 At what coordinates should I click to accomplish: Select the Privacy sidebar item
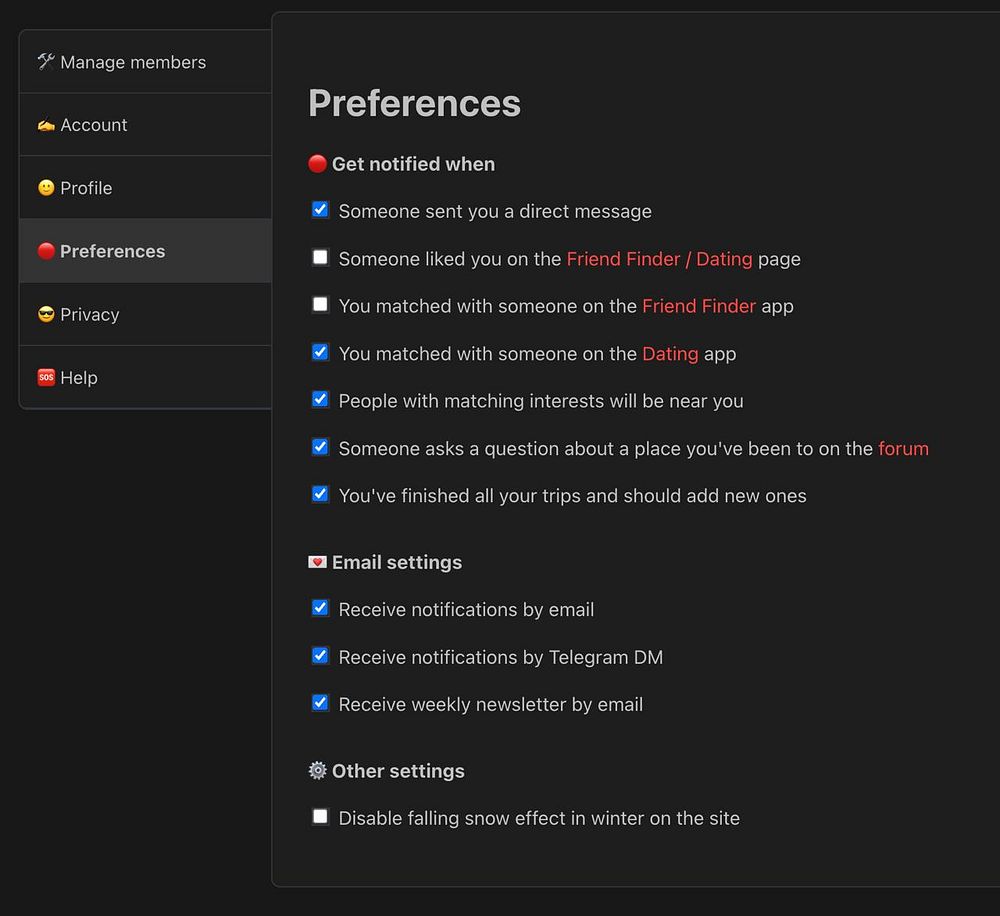[x=89, y=314]
